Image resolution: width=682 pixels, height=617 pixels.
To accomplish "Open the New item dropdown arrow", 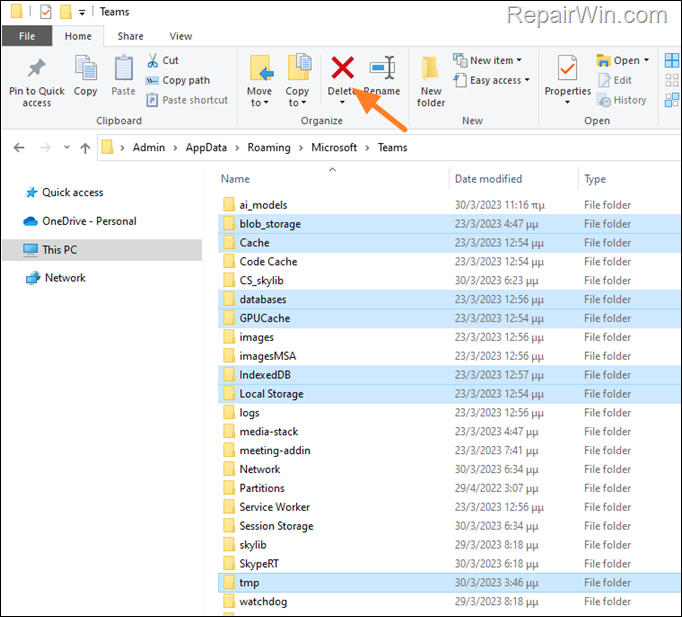I will 519,60.
